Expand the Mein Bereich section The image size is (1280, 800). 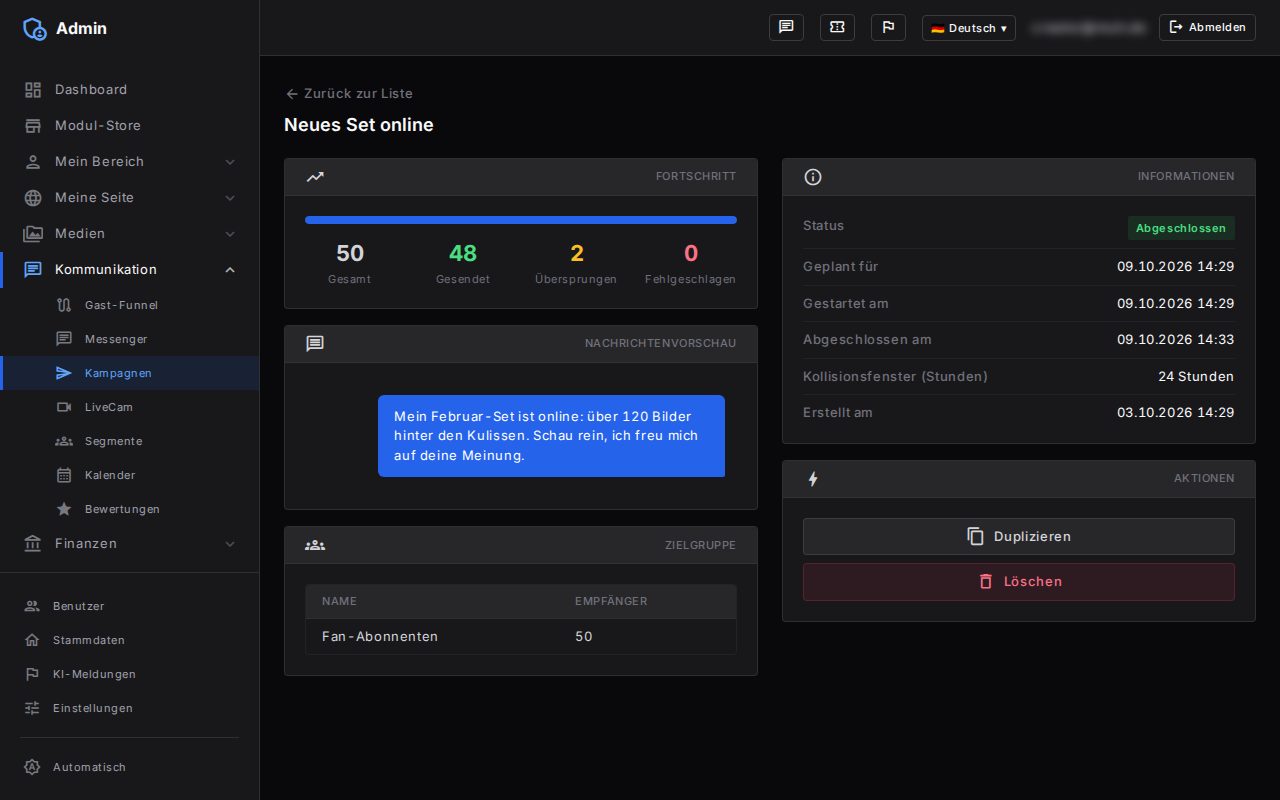tap(130, 161)
